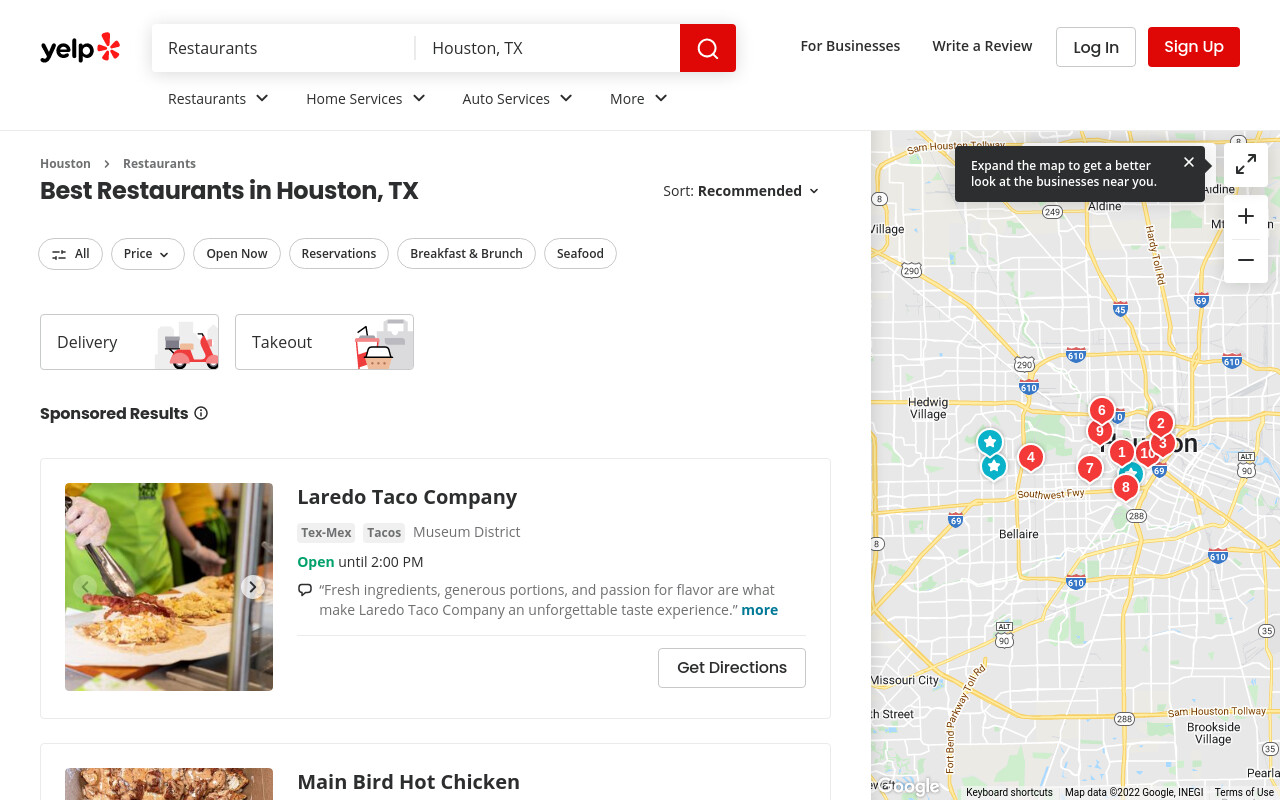Zoom out on the map

pos(1246,261)
